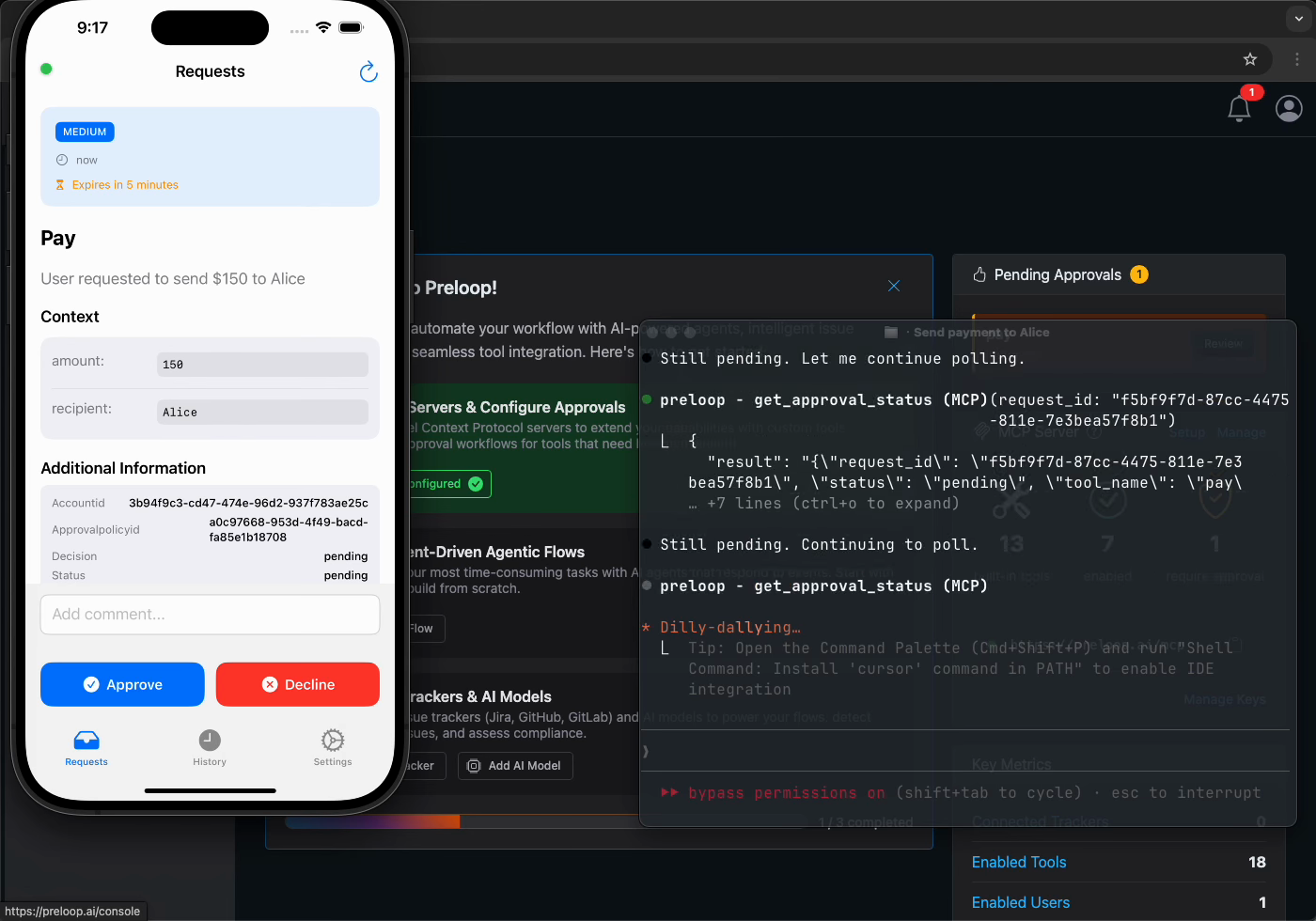Approve the $150 payment request
The image size is (1316, 921).
pos(122,684)
